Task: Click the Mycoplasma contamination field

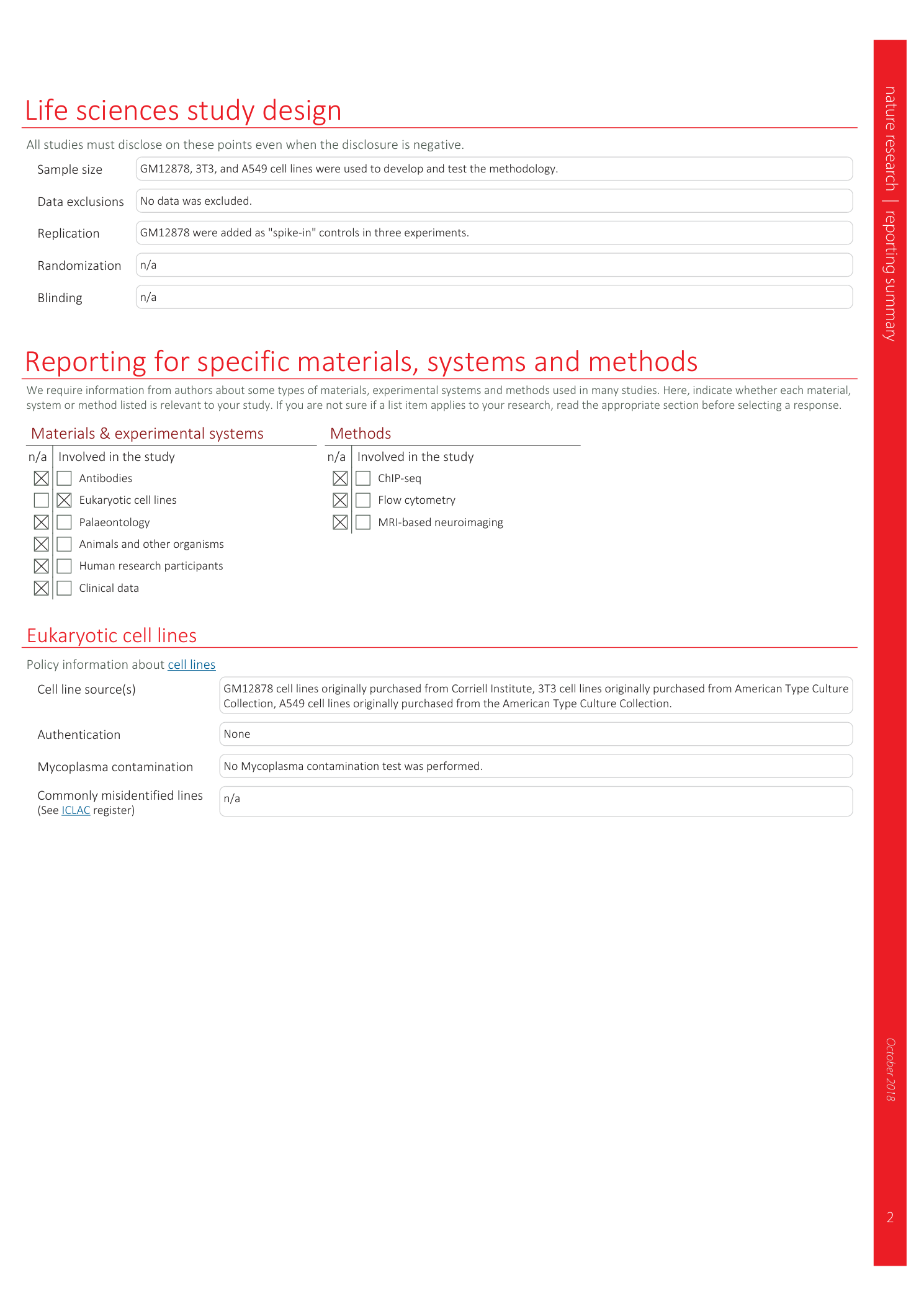Action: pyautogui.click(x=536, y=766)
